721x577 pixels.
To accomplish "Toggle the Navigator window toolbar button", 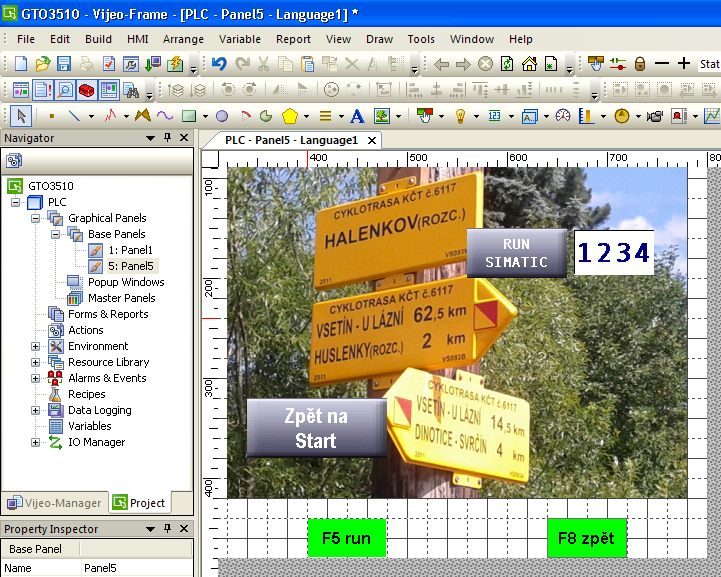I will pos(21,90).
